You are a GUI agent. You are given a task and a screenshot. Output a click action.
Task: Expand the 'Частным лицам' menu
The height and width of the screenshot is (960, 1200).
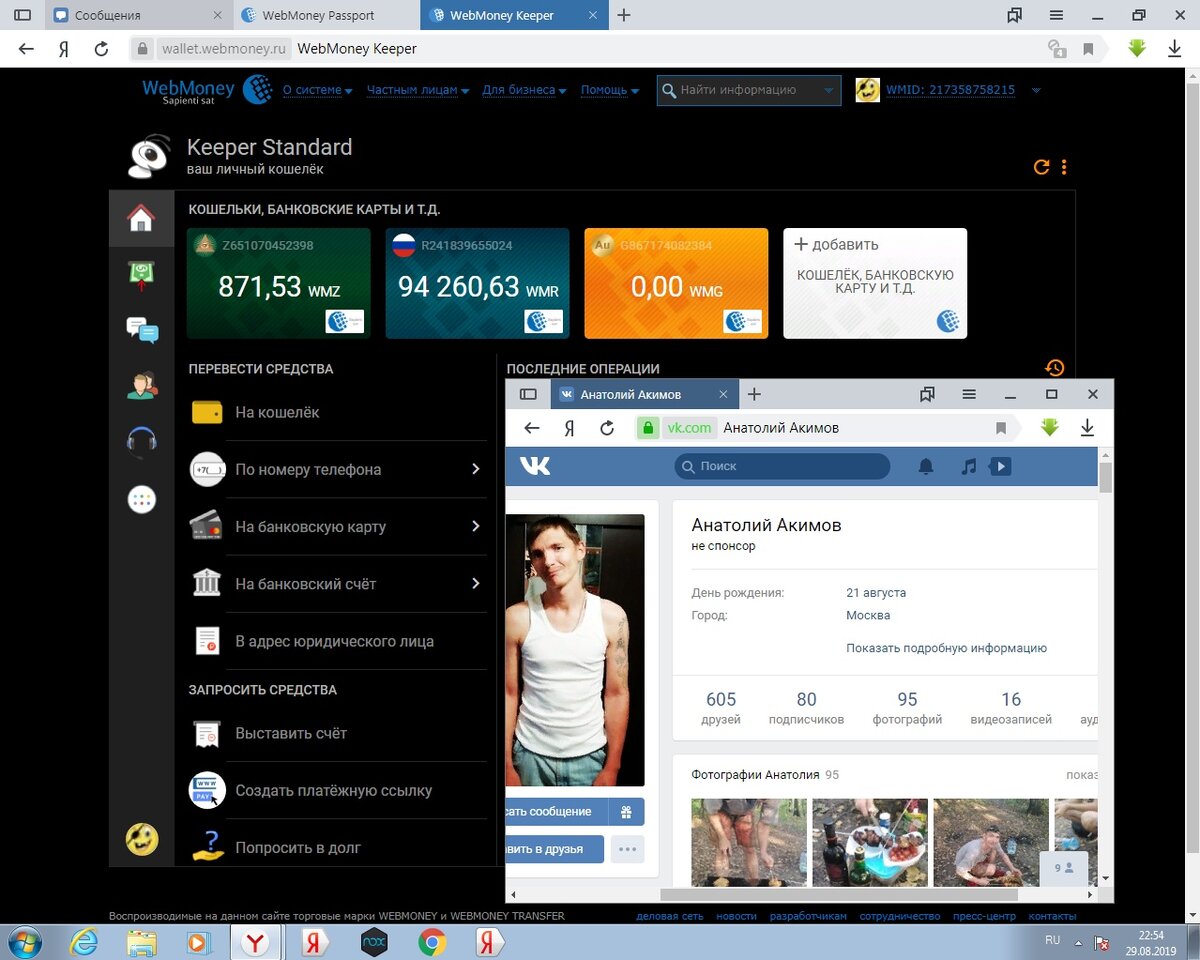click(x=418, y=90)
